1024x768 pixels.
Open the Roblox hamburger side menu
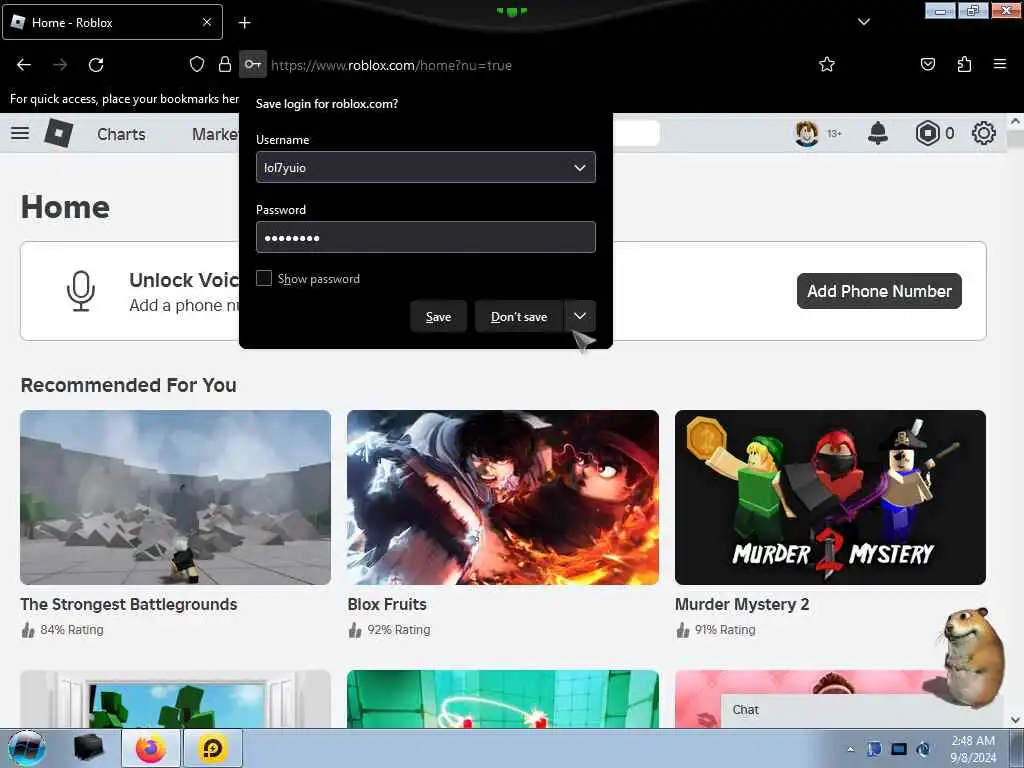[20, 133]
